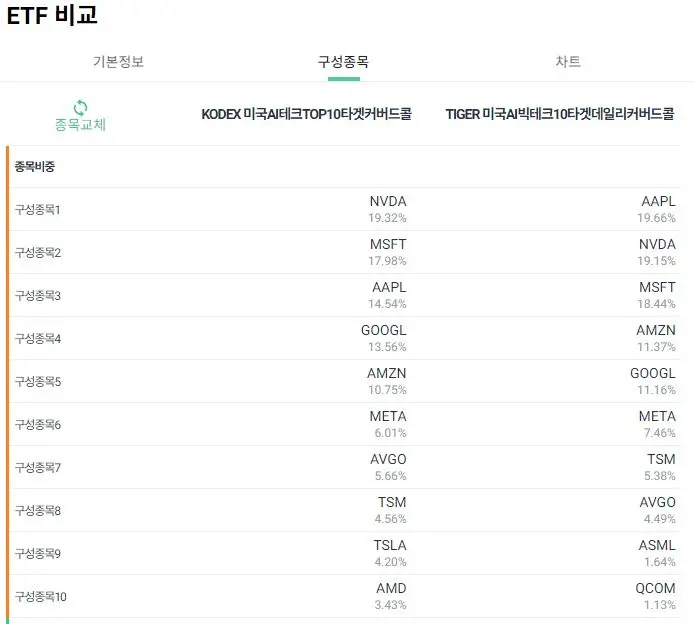Click the 19.66% weight value
The image size is (694, 624).
click(656, 218)
